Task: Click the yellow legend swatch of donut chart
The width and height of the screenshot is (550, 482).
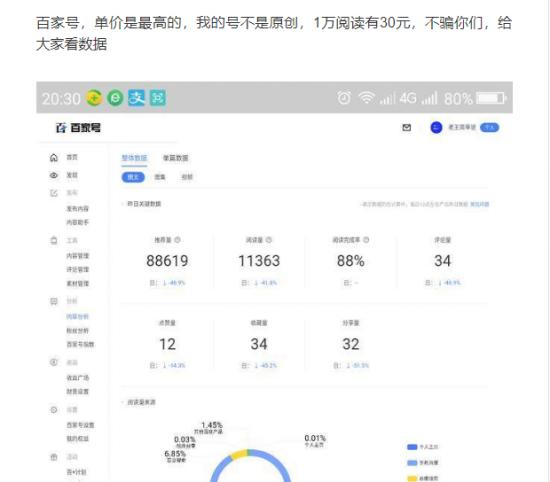Action: coord(412,478)
